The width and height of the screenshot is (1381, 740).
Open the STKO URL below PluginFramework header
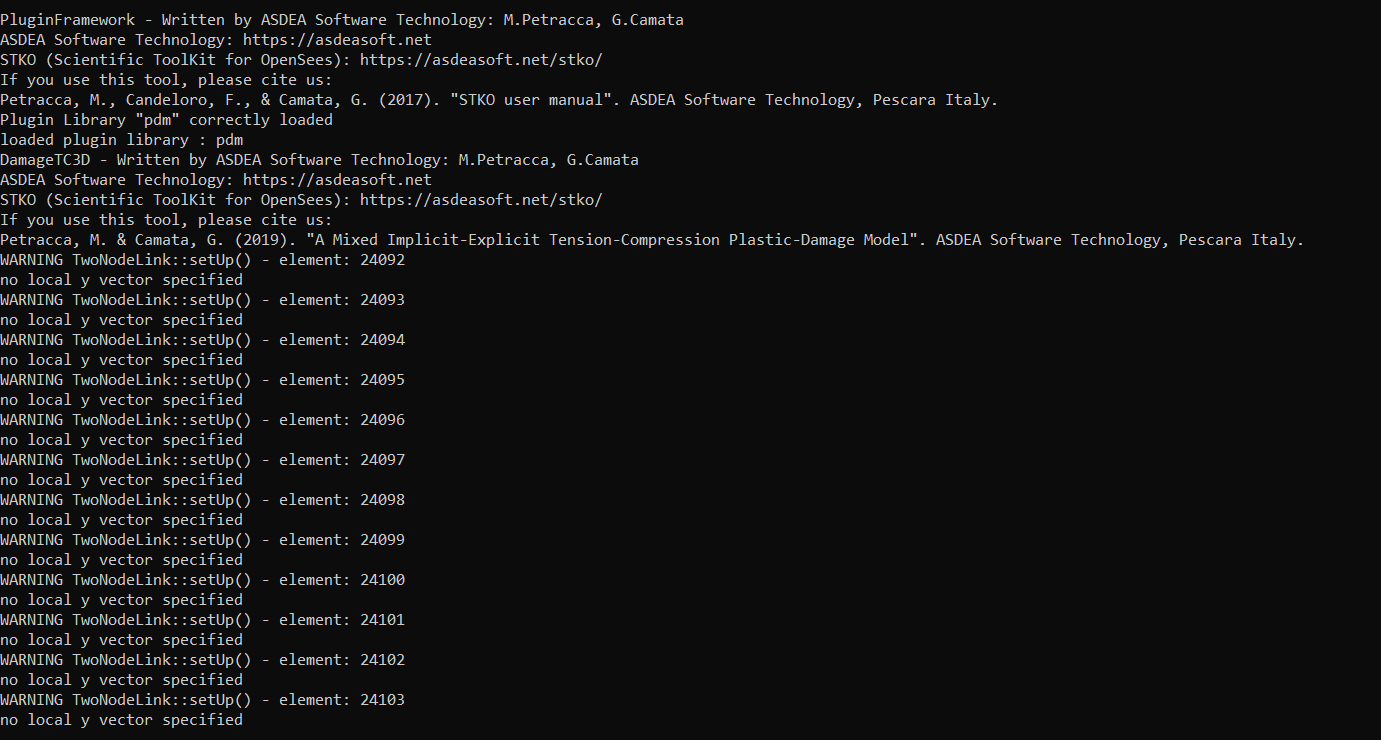pos(481,60)
